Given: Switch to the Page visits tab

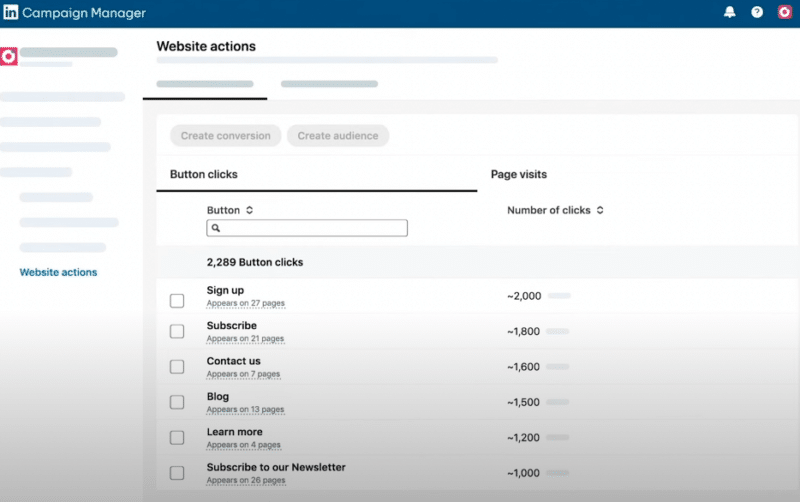Looking at the screenshot, I should coord(519,174).
